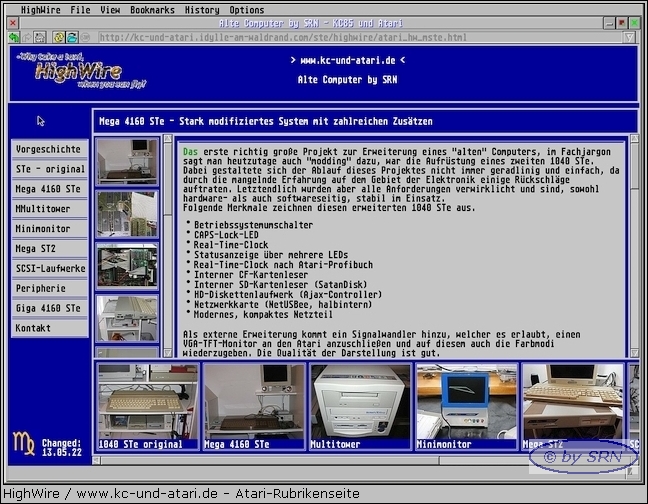Open Vorgeschichte sidebar link
The height and width of the screenshot is (504, 648).
pos(50,149)
